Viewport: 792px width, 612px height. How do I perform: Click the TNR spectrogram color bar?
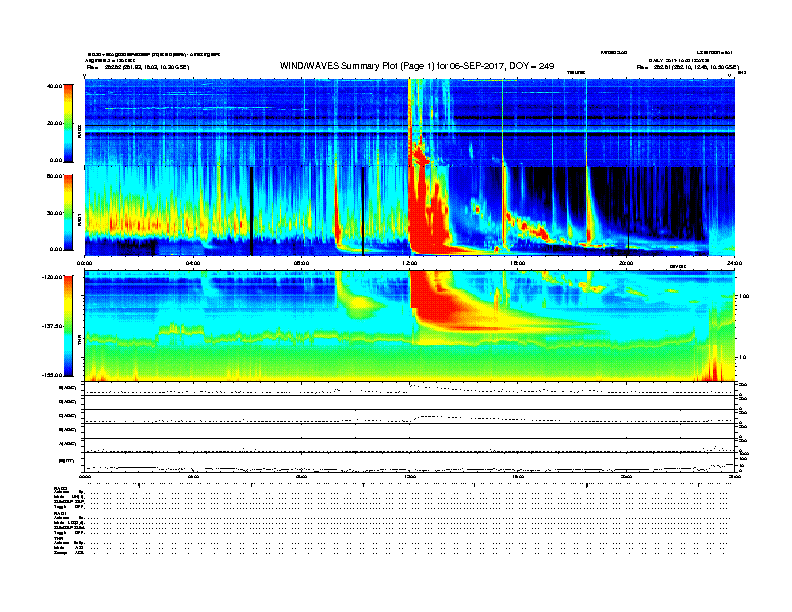point(68,326)
